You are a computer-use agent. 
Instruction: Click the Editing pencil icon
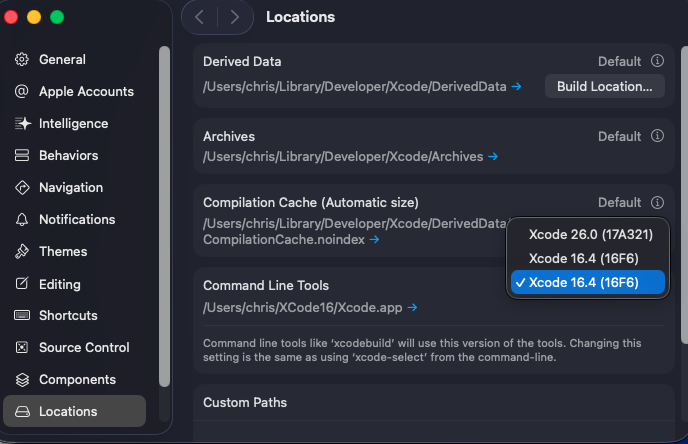tap(22, 283)
